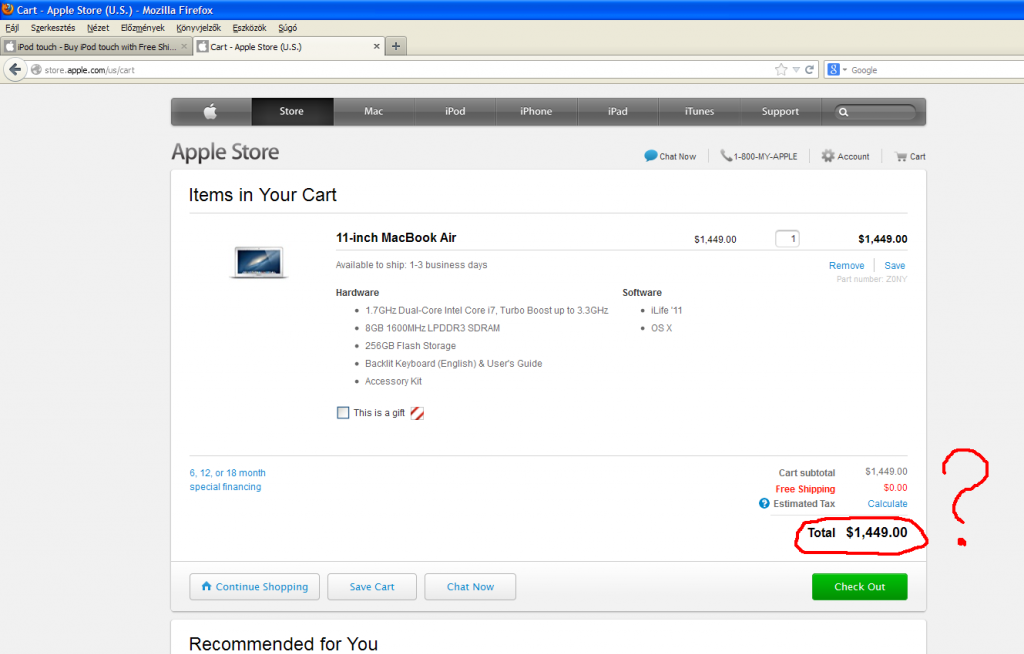Open the 6, 12, or 18 month special financing link
1024x654 pixels.
[x=227, y=480]
